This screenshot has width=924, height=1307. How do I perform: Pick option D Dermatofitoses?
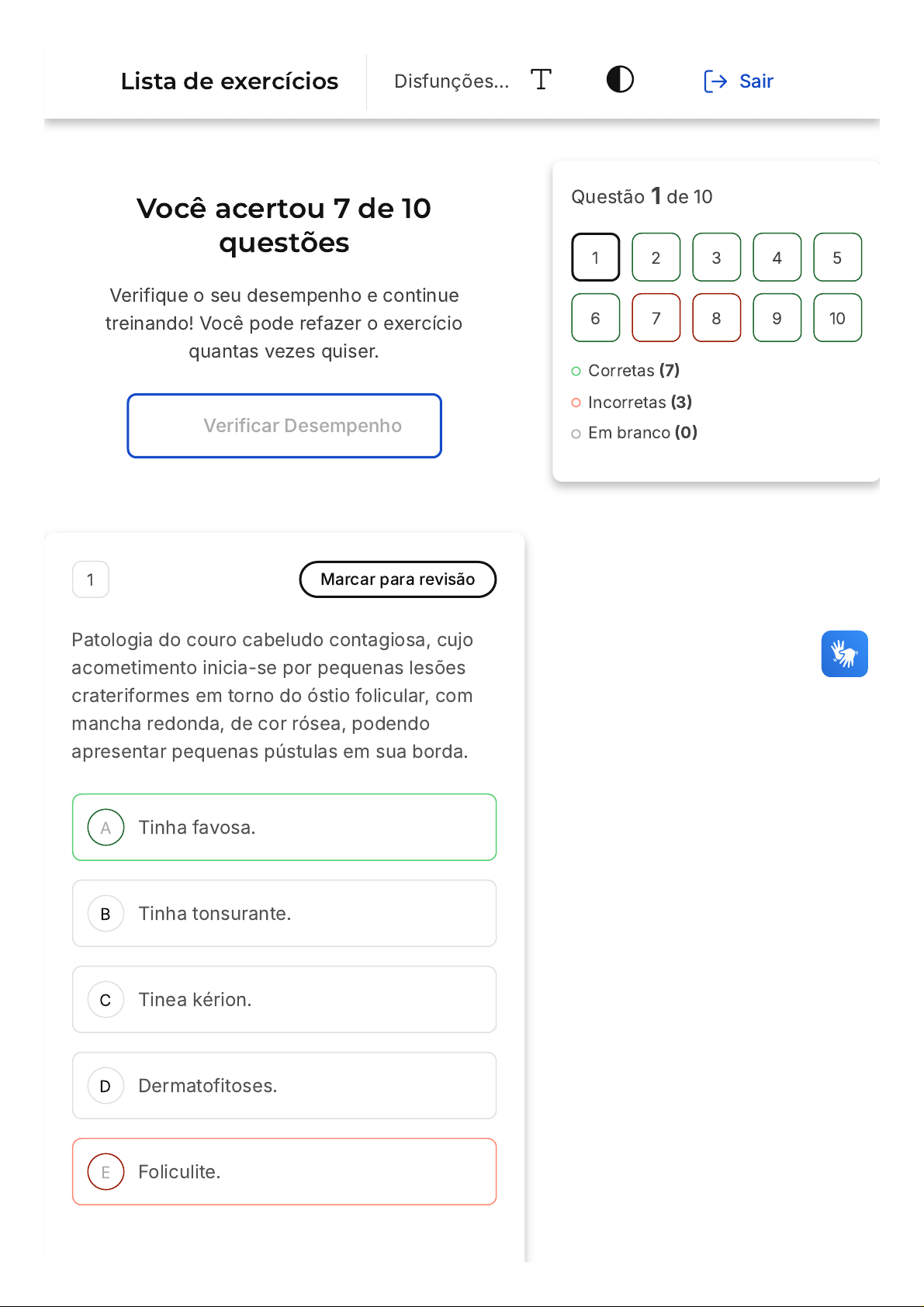[284, 1085]
